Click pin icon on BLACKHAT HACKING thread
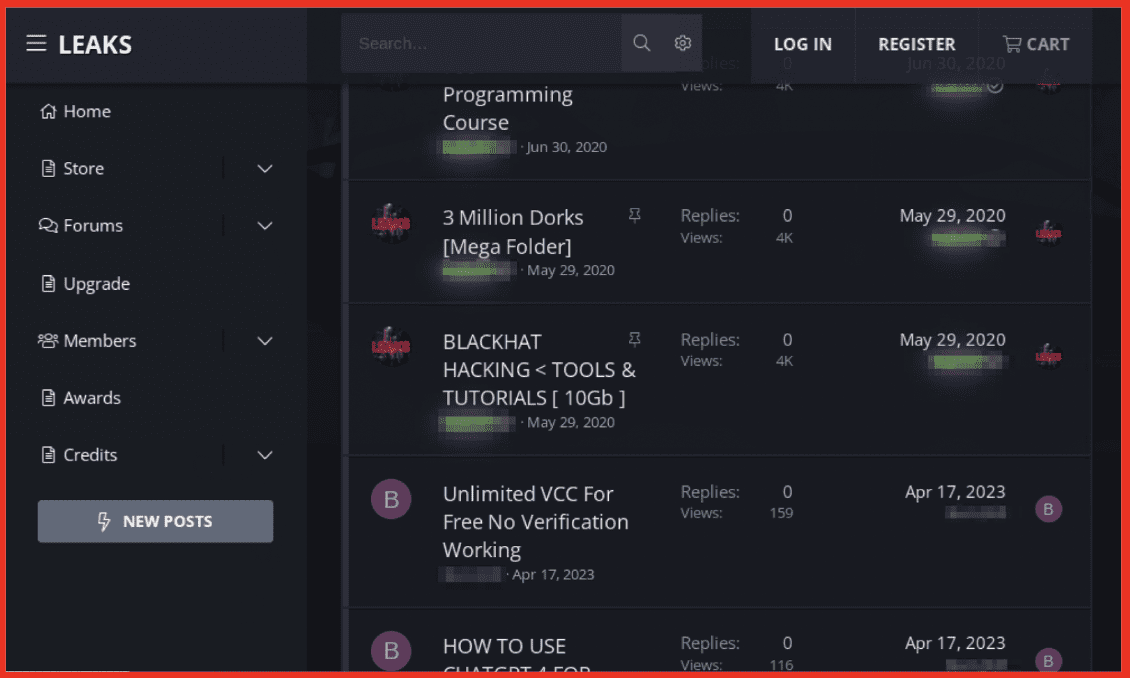Viewport: 1130px width, 678px height. coord(634,339)
